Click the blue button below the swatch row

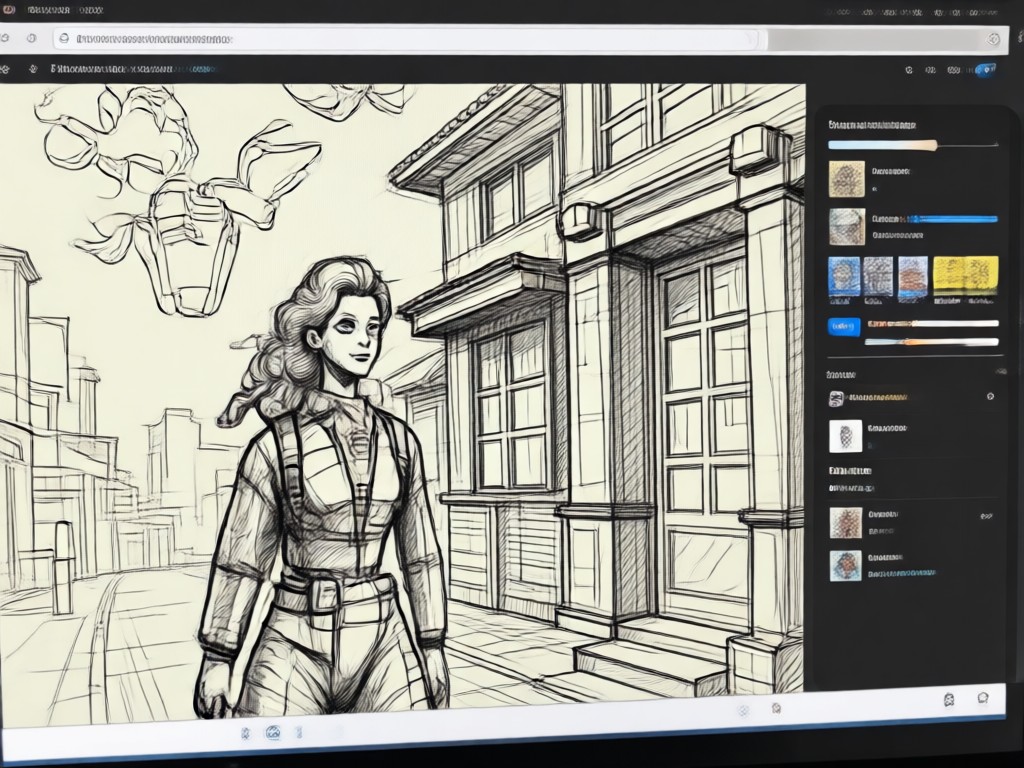(x=844, y=327)
